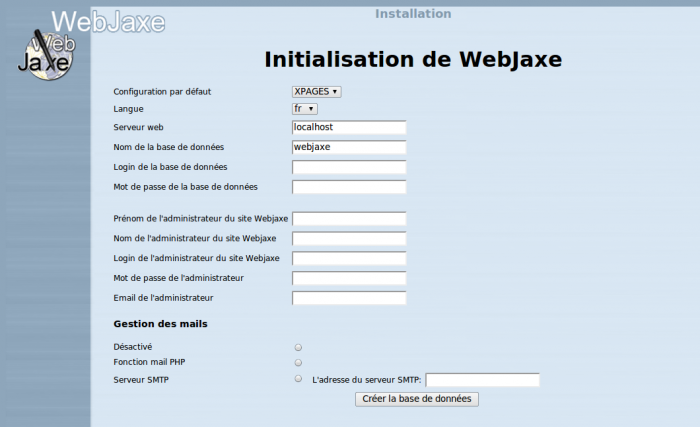Open the Configuration par défaut dropdown
700x427 pixels.
(x=317, y=91)
